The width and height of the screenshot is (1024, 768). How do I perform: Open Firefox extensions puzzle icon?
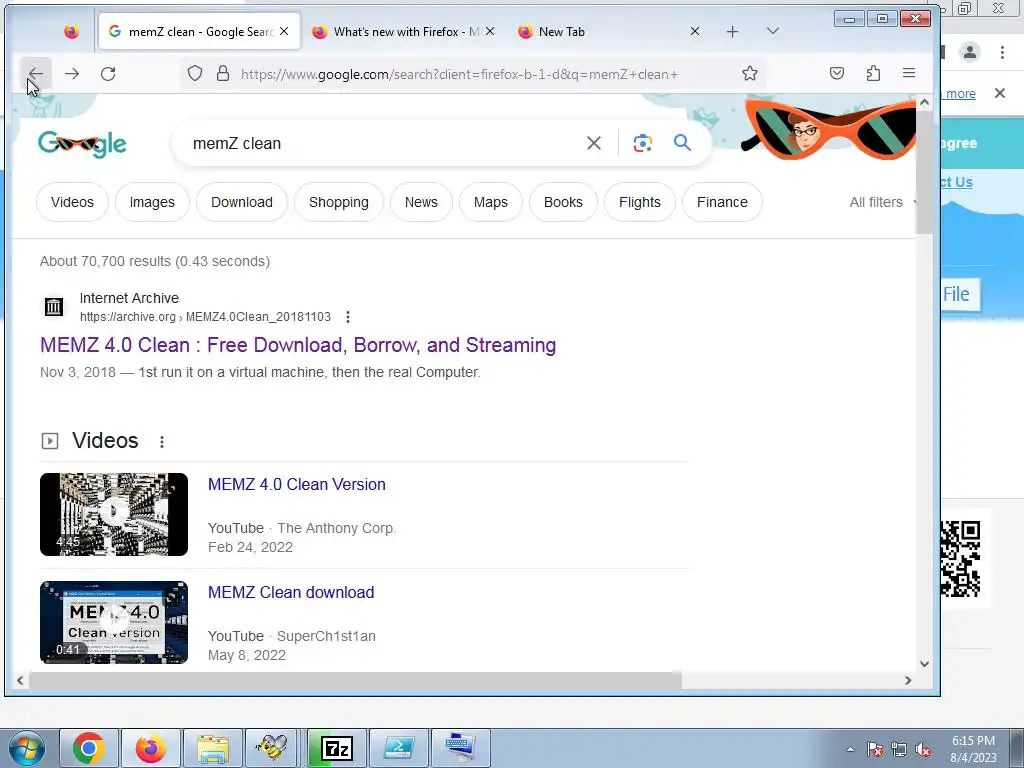873,73
